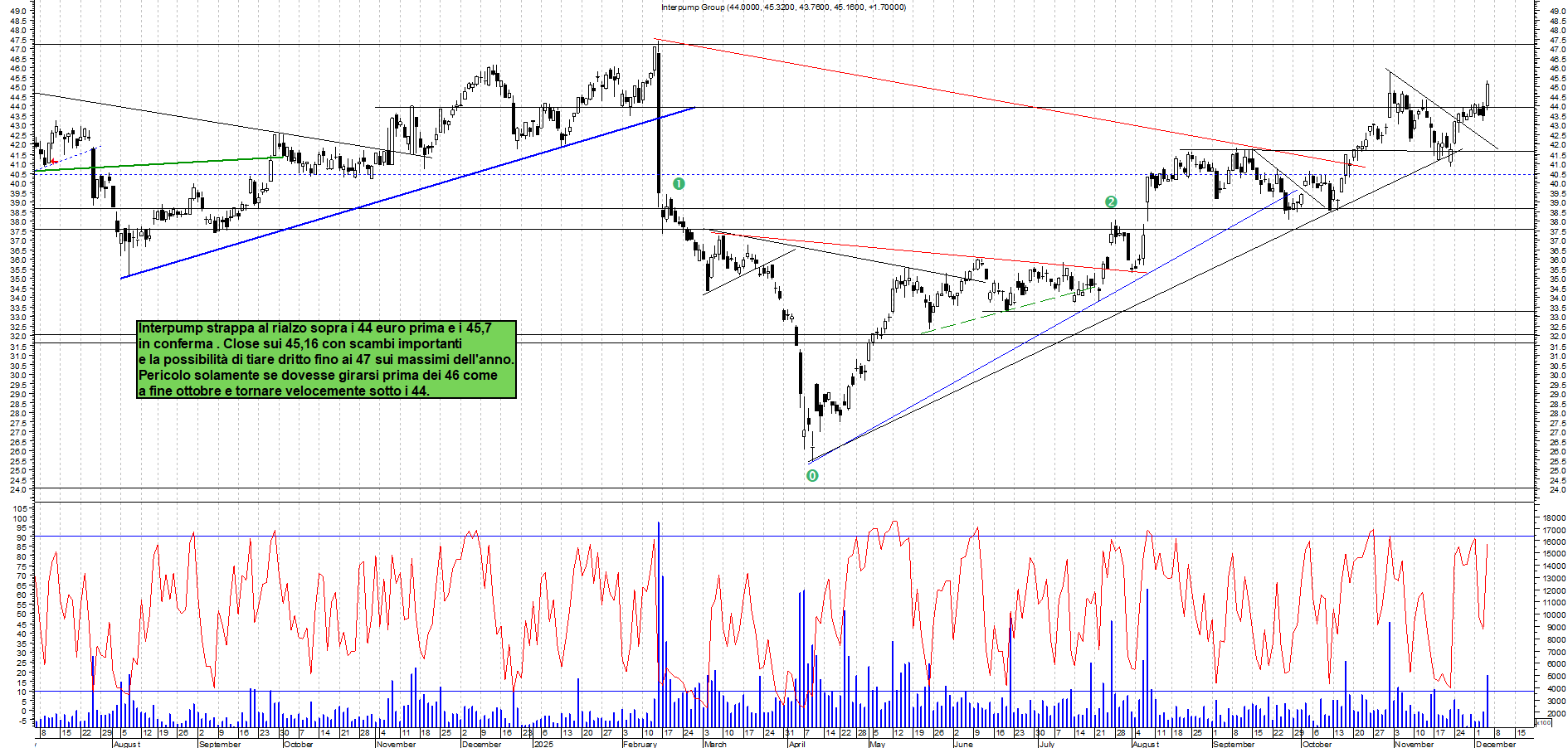
Task: Click the February label on the time axis
Action: pos(640,744)
